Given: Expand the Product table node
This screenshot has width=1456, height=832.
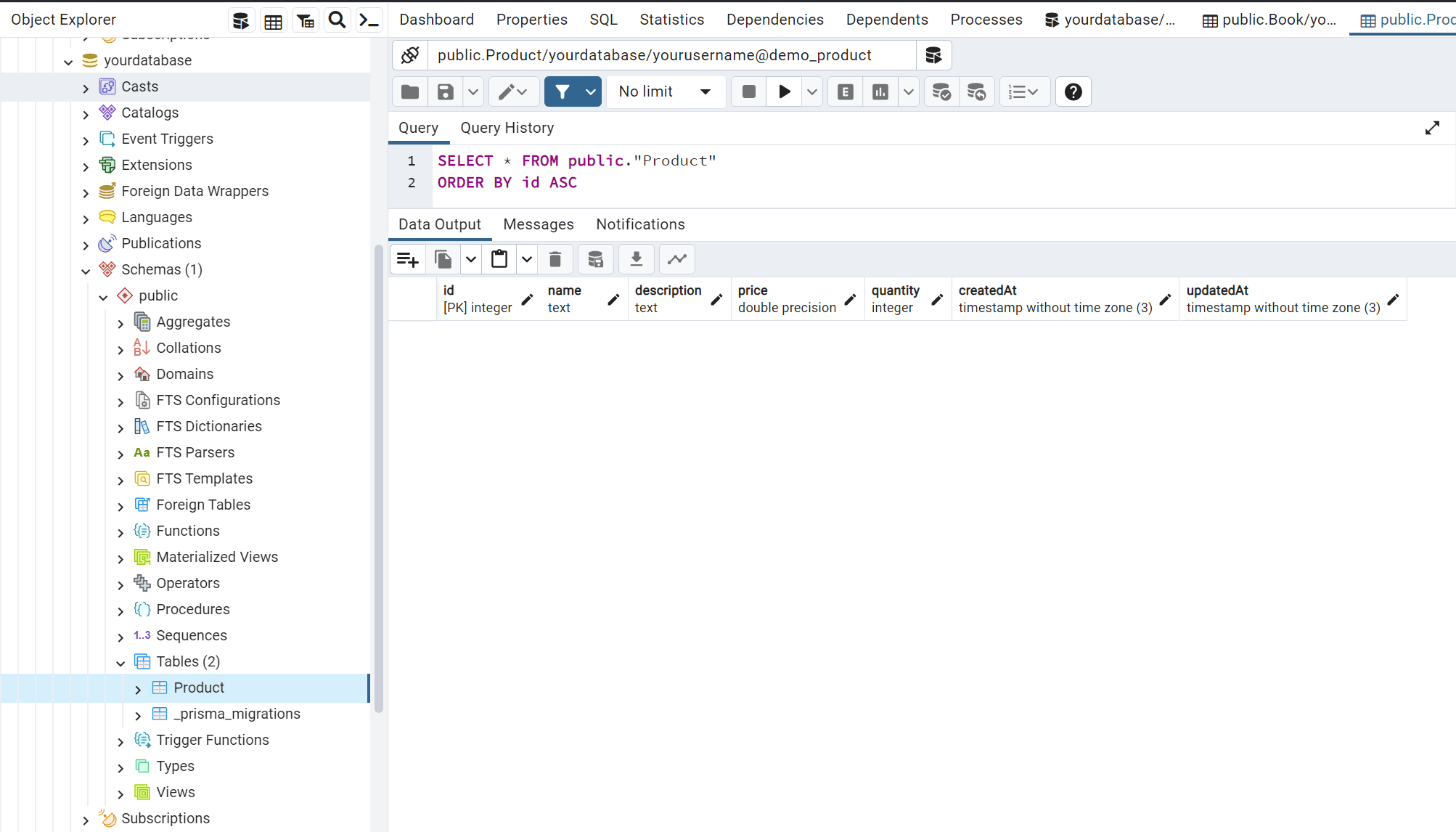Looking at the screenshot, I should tap(138, 688).
